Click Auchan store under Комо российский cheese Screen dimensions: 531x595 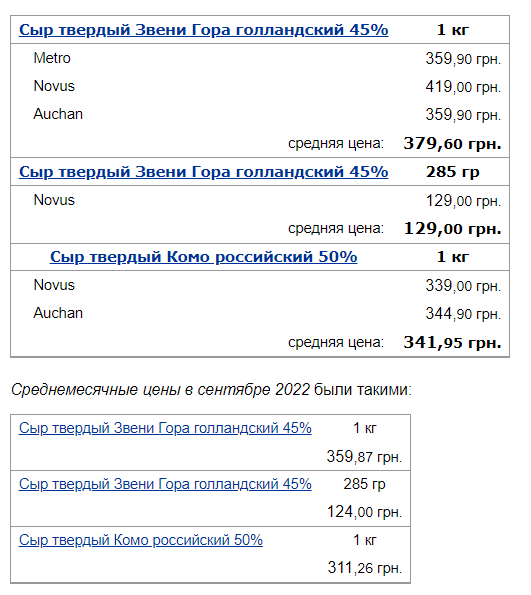tap(58, 313)
